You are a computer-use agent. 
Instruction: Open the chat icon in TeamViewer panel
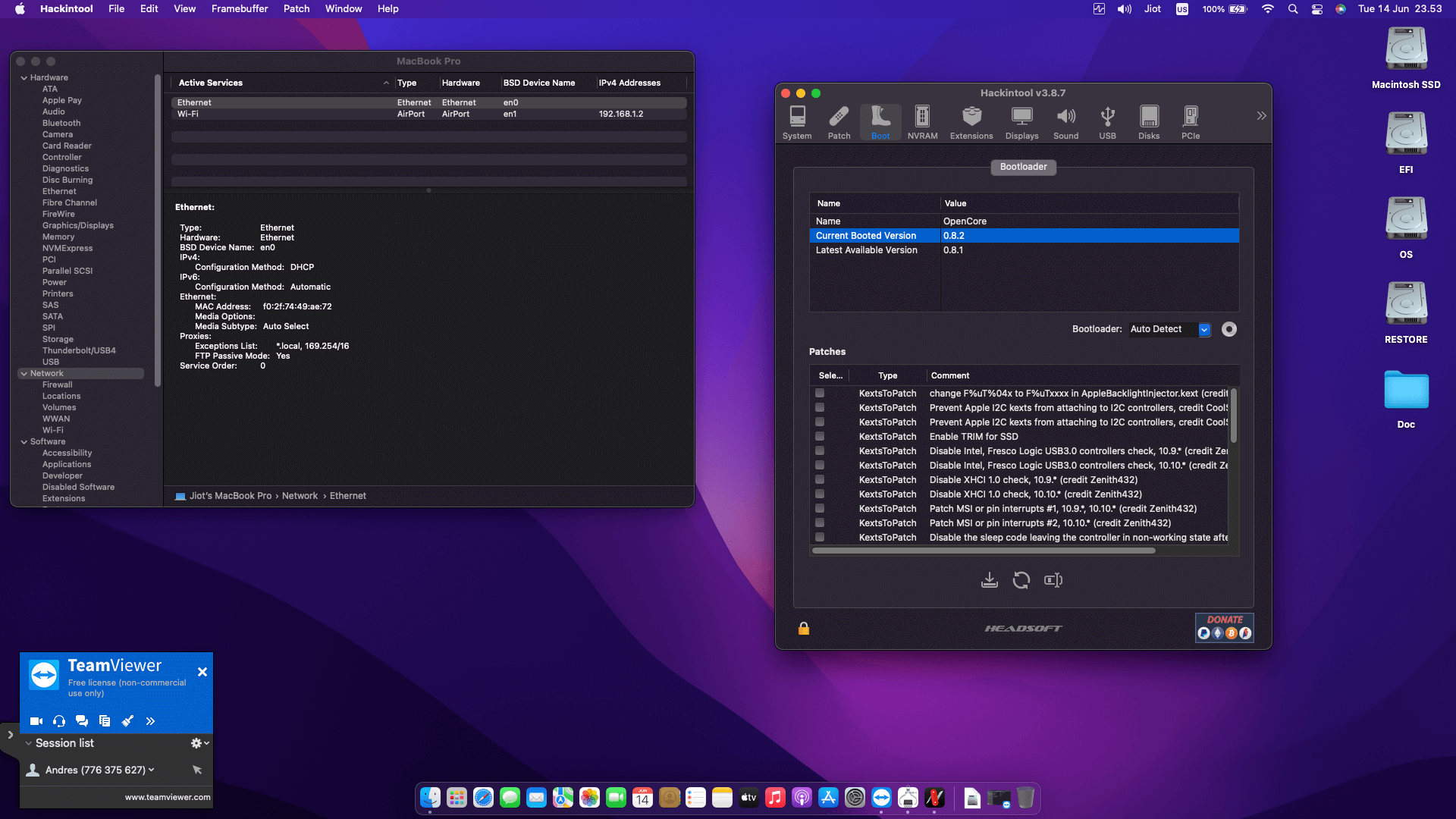[82, 721]
